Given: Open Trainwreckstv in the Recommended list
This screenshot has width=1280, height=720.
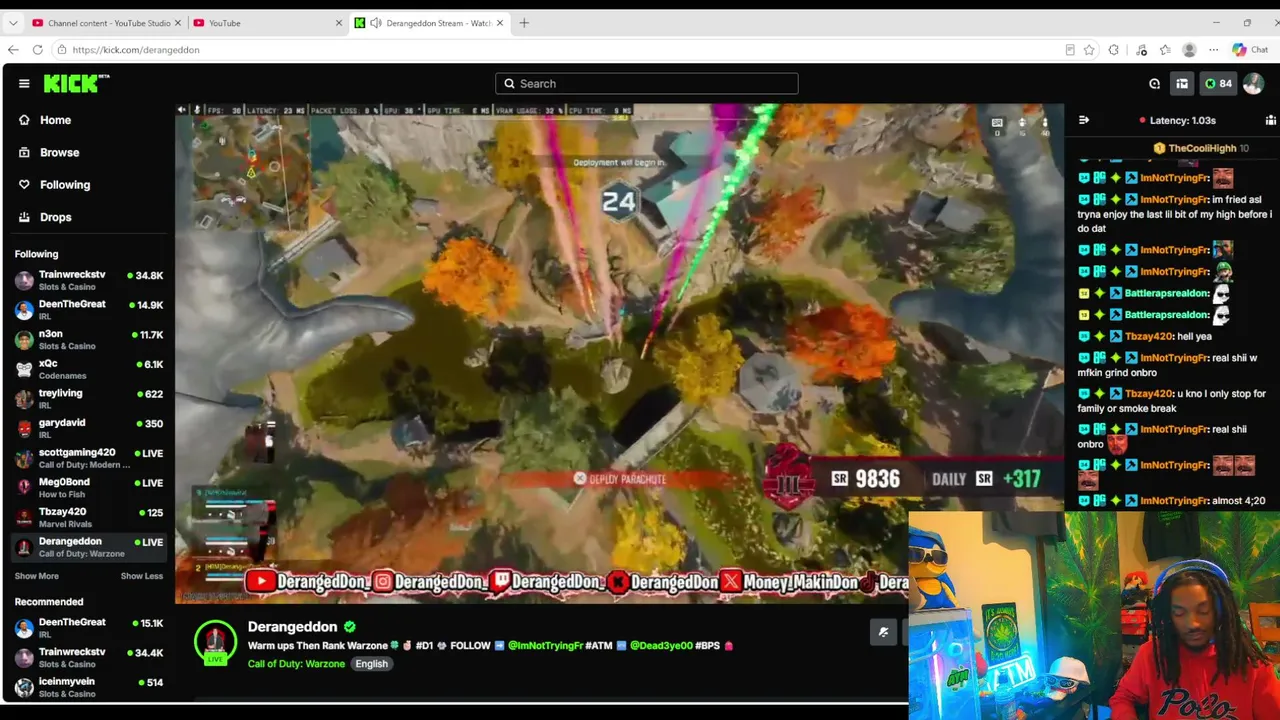Looking at the screenshot, I should tap(89, 658).
